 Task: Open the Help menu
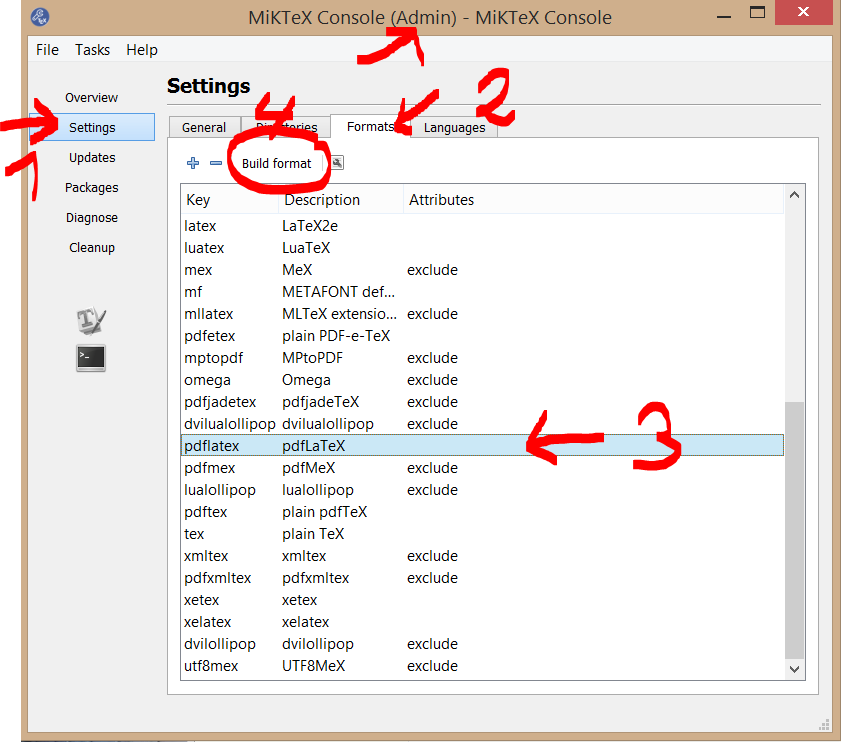[142, 50]
